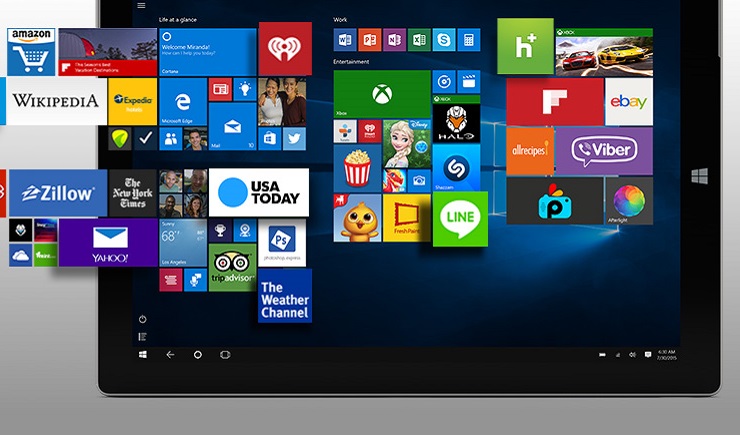Click the volume icon in system tray
Viewport: 740px width, 435px height.
(x=632, y=355)
